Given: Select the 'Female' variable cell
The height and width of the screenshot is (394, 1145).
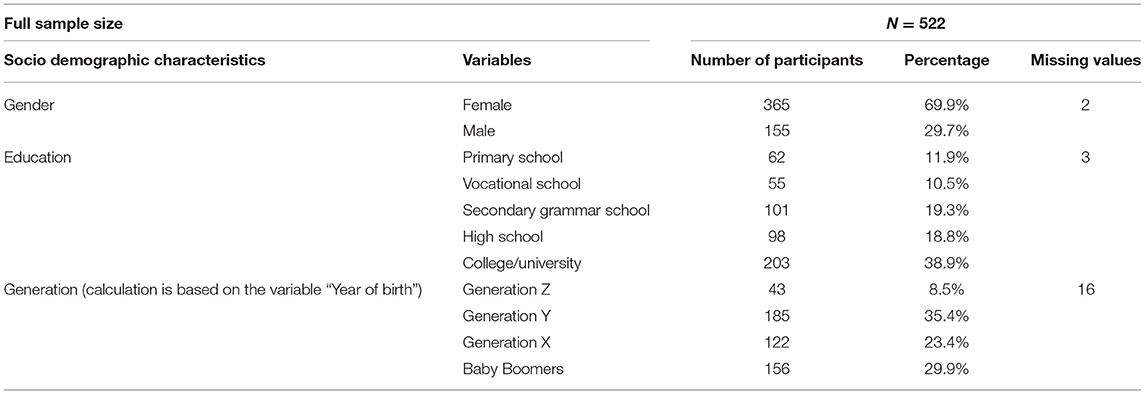Looking at the screenshot, I should click(x=487, y=105).
